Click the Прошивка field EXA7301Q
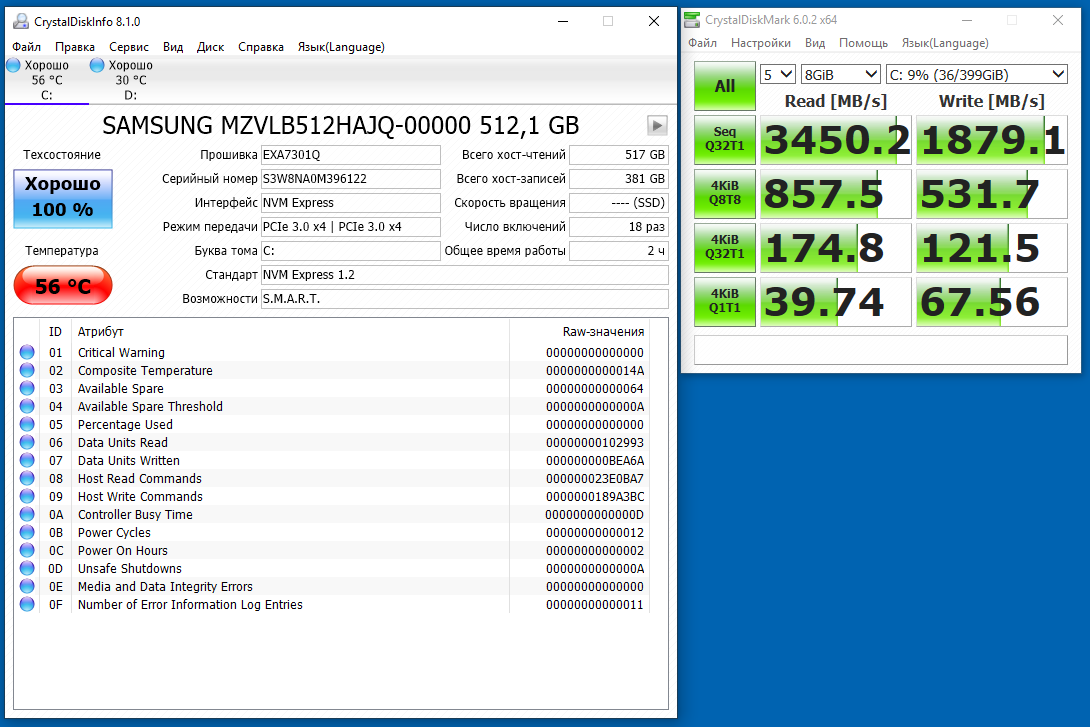 point(350,154)
